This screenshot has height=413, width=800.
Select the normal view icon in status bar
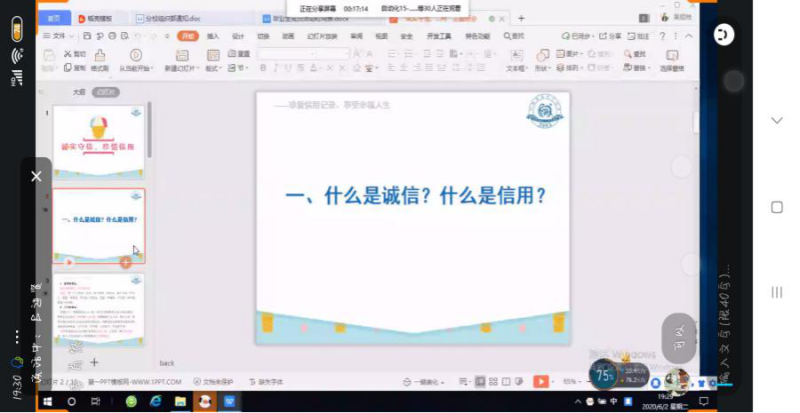coord(481,381)
